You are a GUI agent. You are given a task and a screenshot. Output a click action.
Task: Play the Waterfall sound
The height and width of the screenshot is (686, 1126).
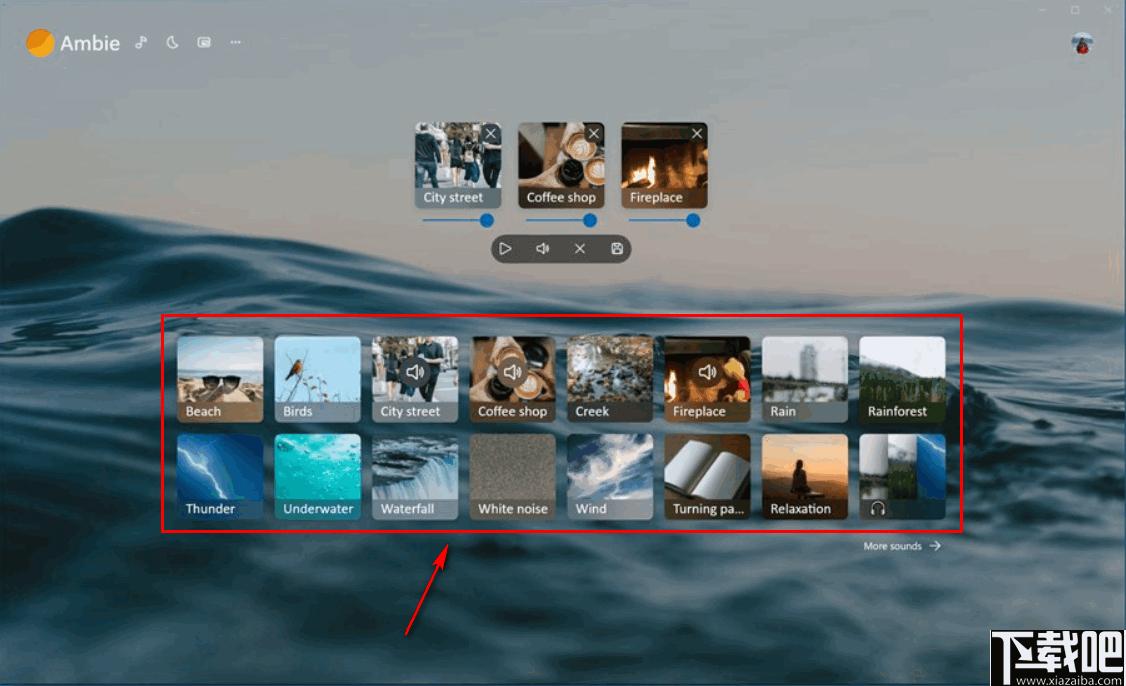415,476
